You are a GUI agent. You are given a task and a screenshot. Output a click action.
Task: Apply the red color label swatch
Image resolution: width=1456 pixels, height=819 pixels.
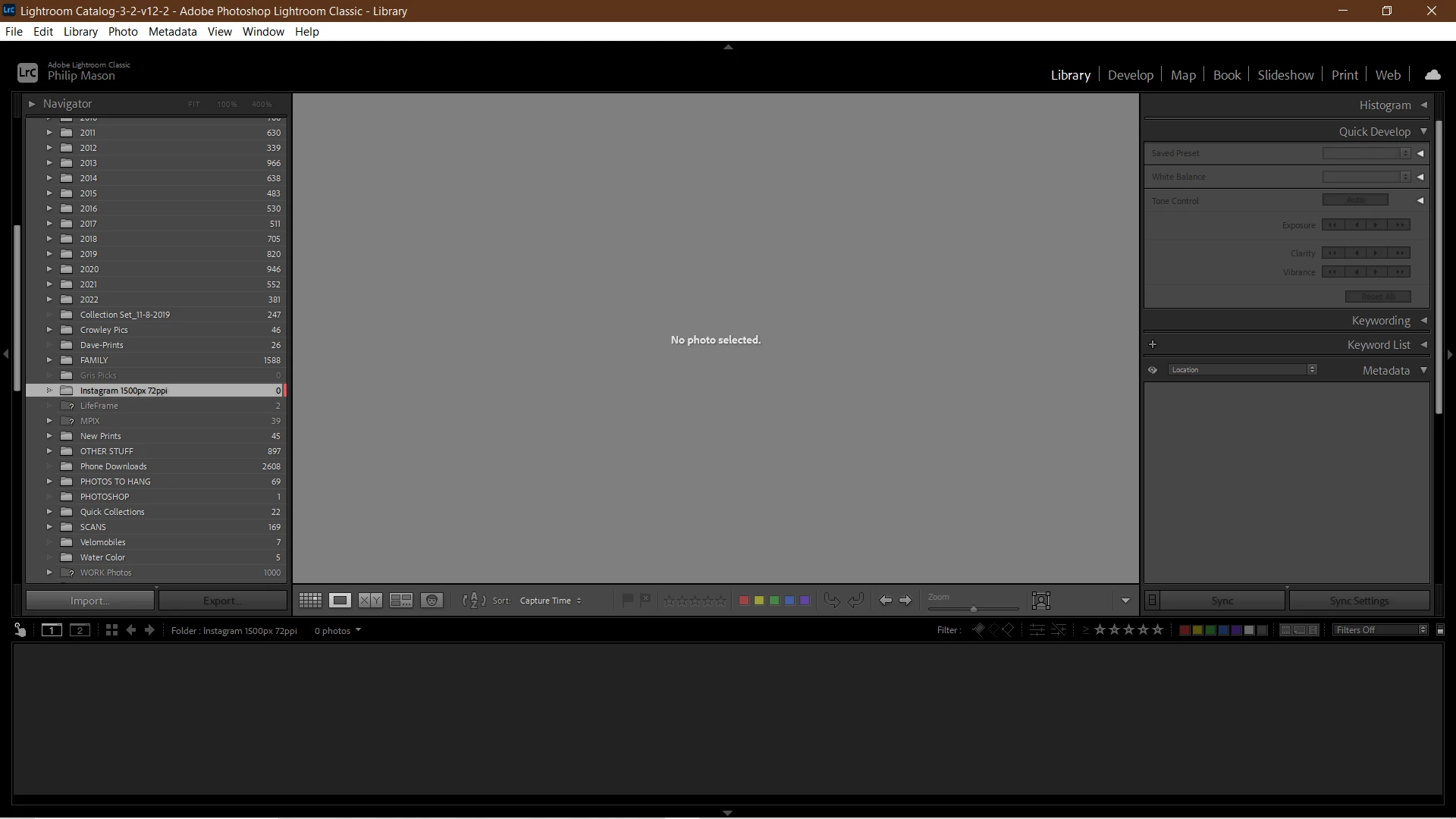[x=744, y=601]
